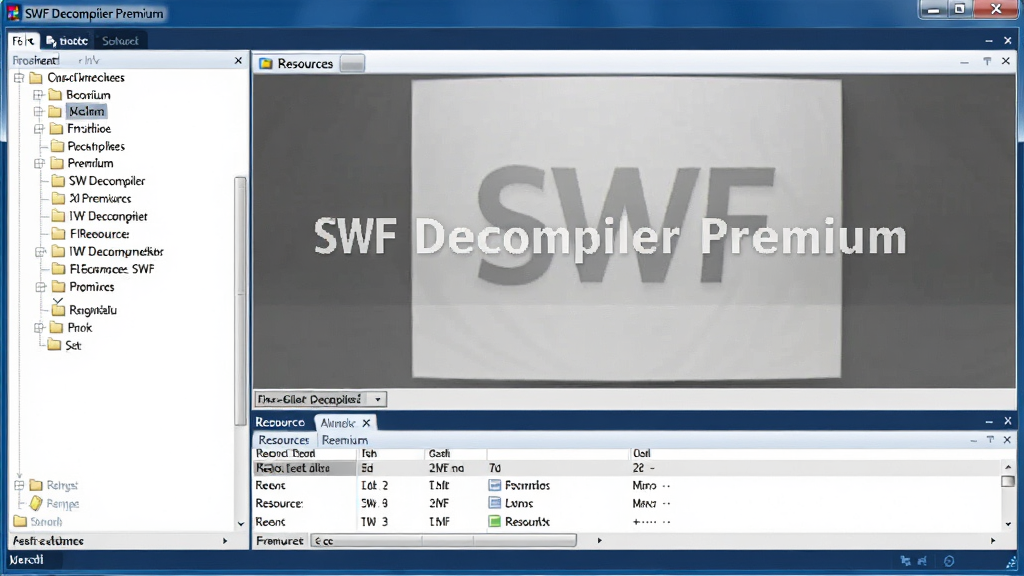Select the FIEcarnoes SWF folder
Viewport: 1024px width, 576px height.
112,269
